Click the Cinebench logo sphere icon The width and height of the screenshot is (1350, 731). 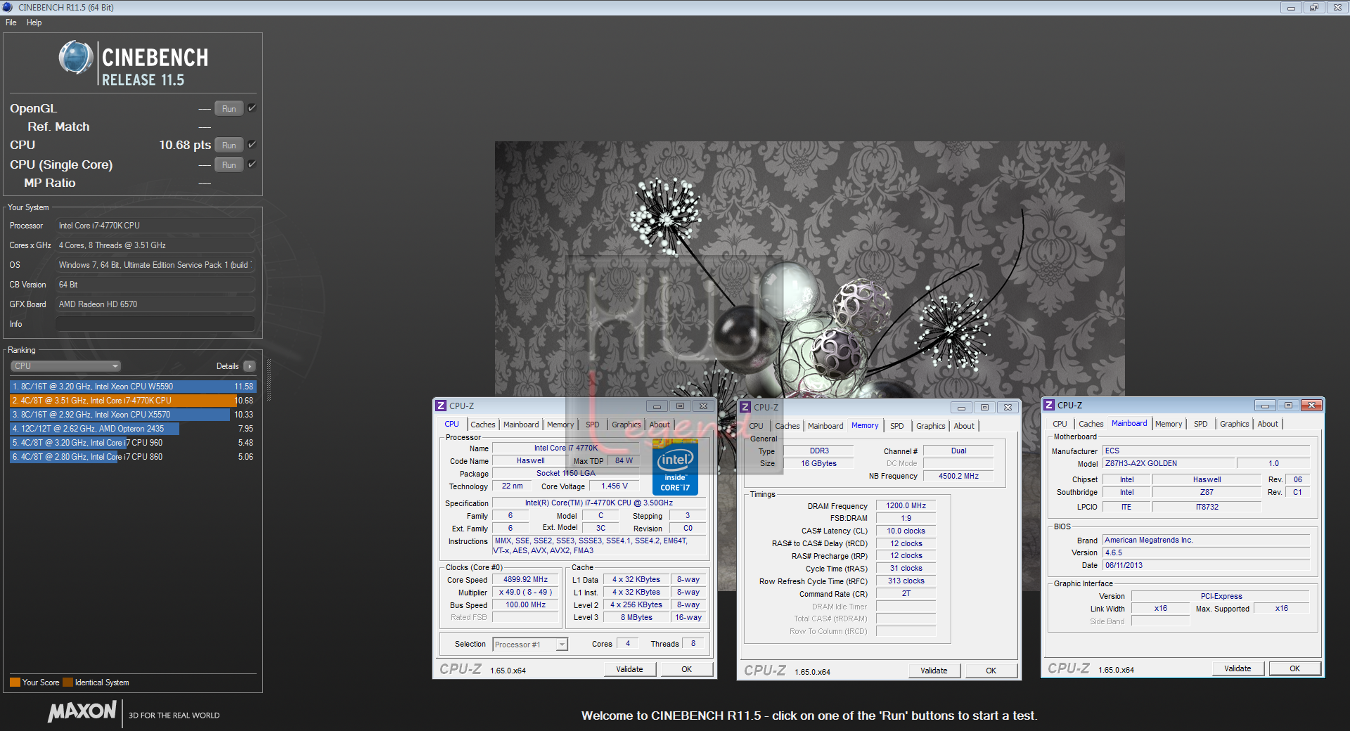(x=76, y=58)
